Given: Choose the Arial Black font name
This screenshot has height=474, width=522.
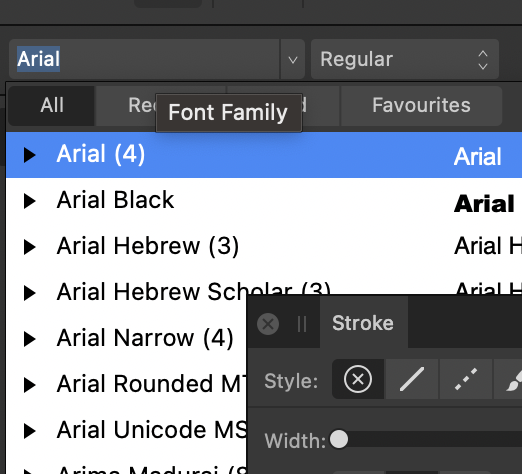Looking at the screenshot, I should pyautogui.click(x=115, y=200).
